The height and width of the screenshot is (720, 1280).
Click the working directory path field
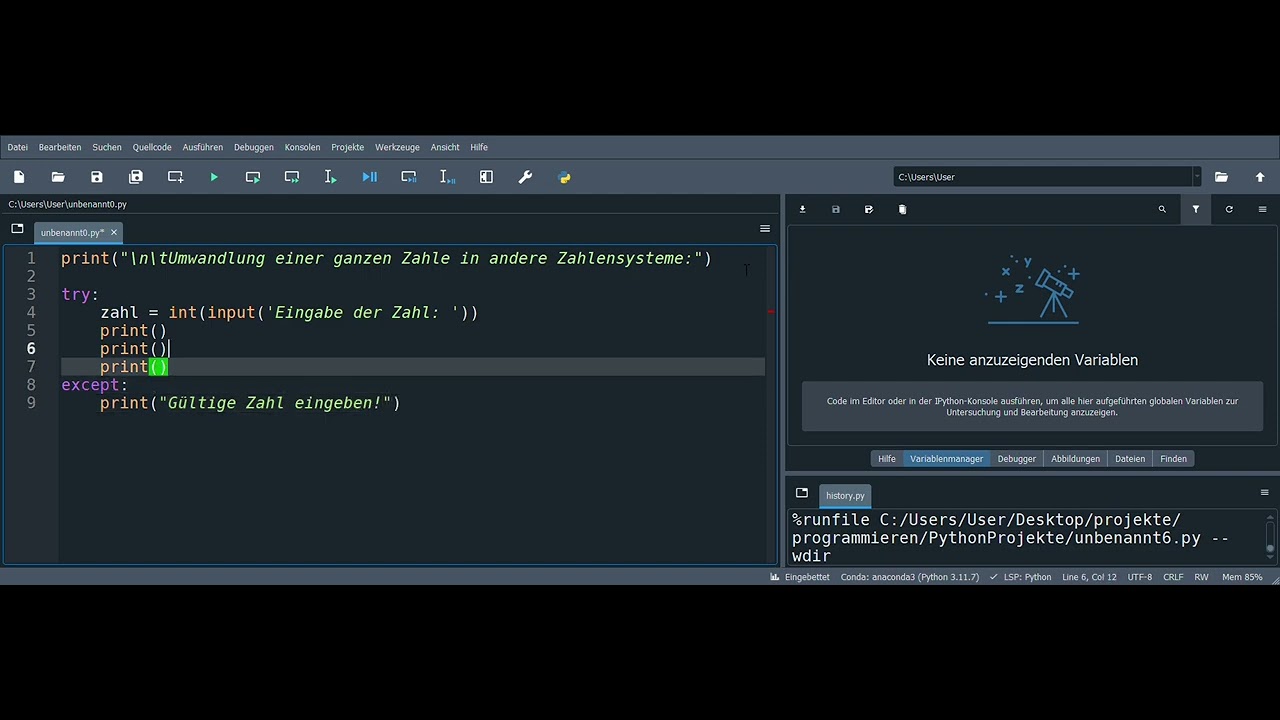pos(1042,177)
